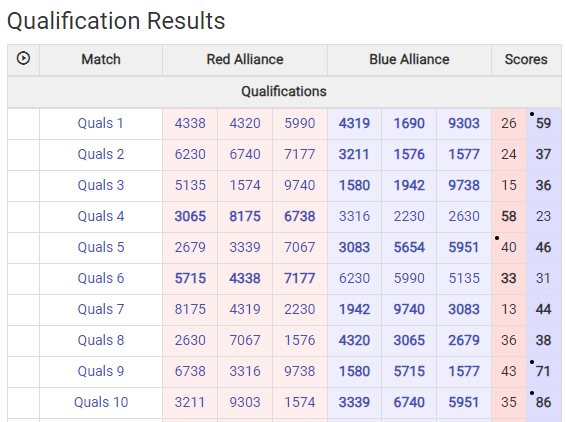Select team 4319 in Quals 1 blue alliance

(x=354, y=123)
